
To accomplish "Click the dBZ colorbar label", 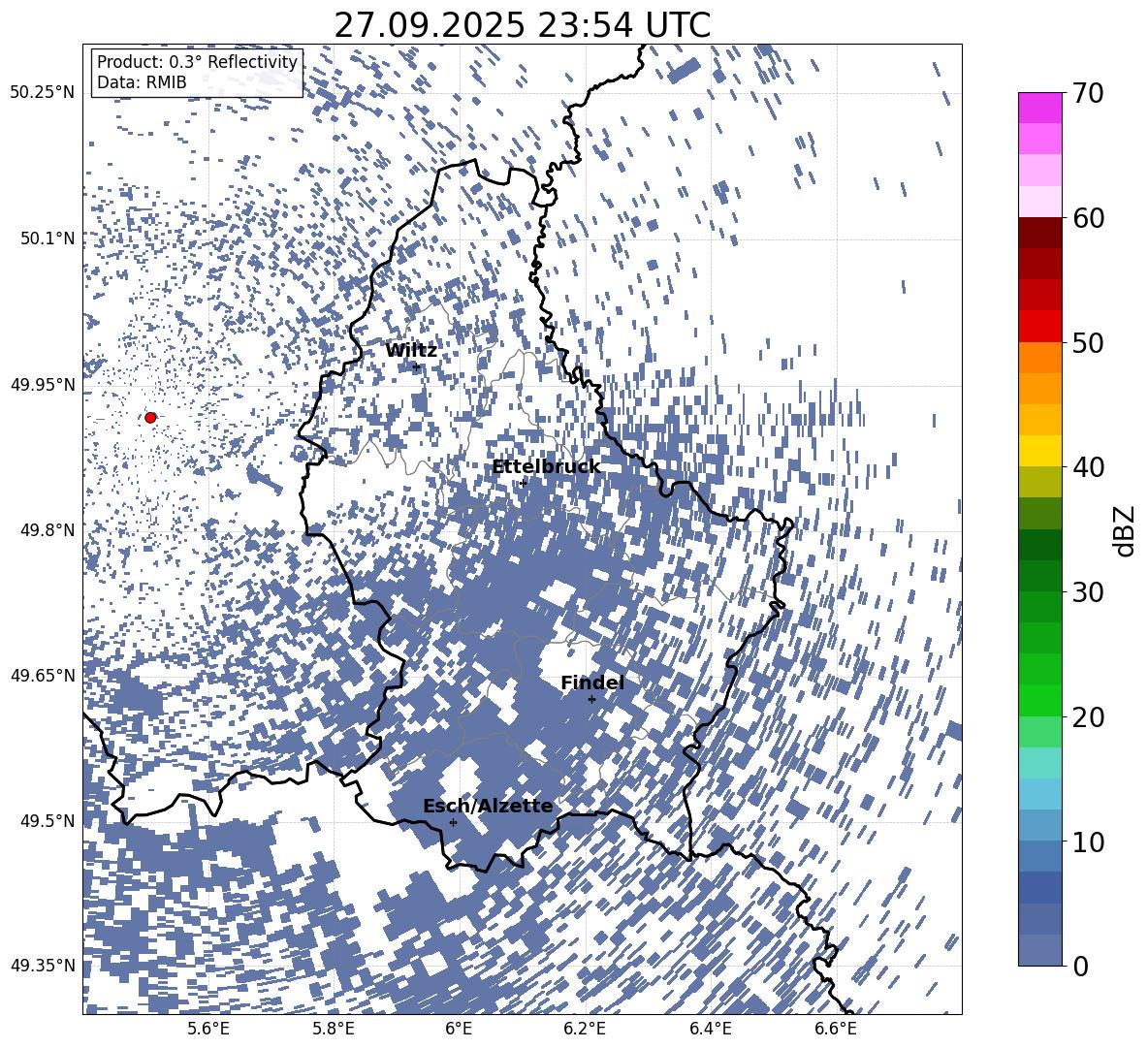I will [x=1126, y=530].
